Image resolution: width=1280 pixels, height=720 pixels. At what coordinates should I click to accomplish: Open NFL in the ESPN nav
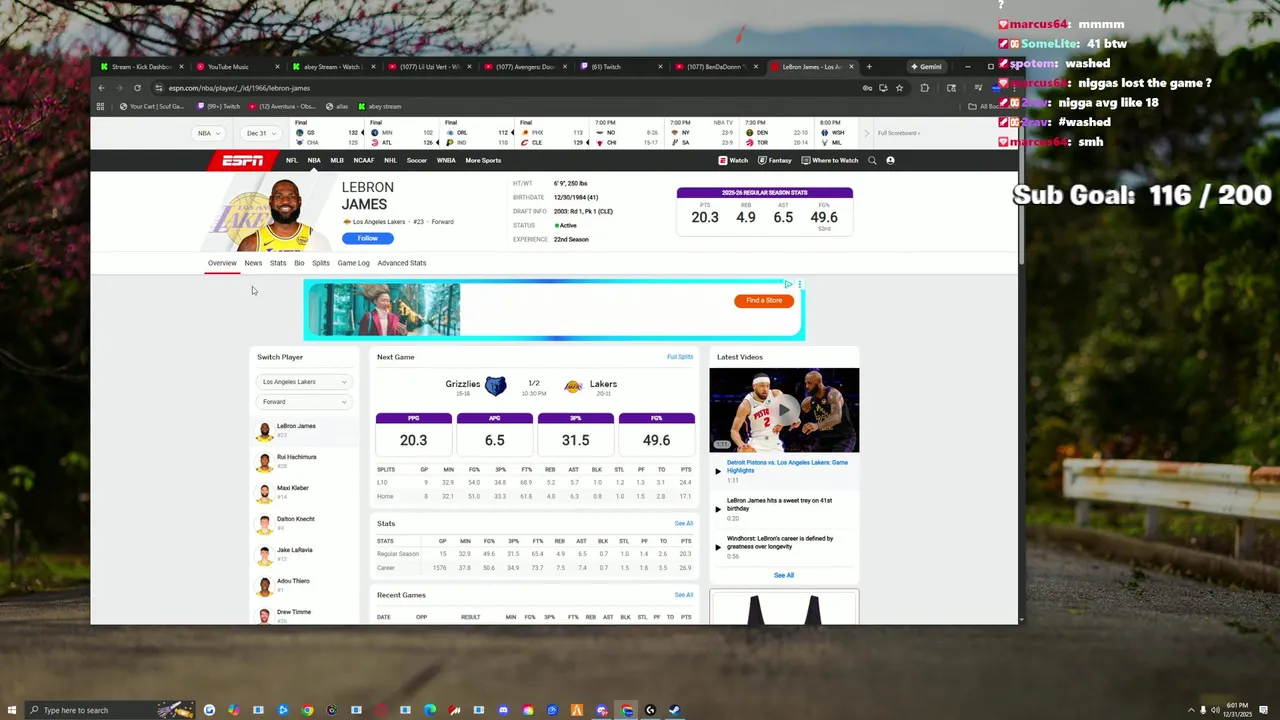click(x=292, y=160)
